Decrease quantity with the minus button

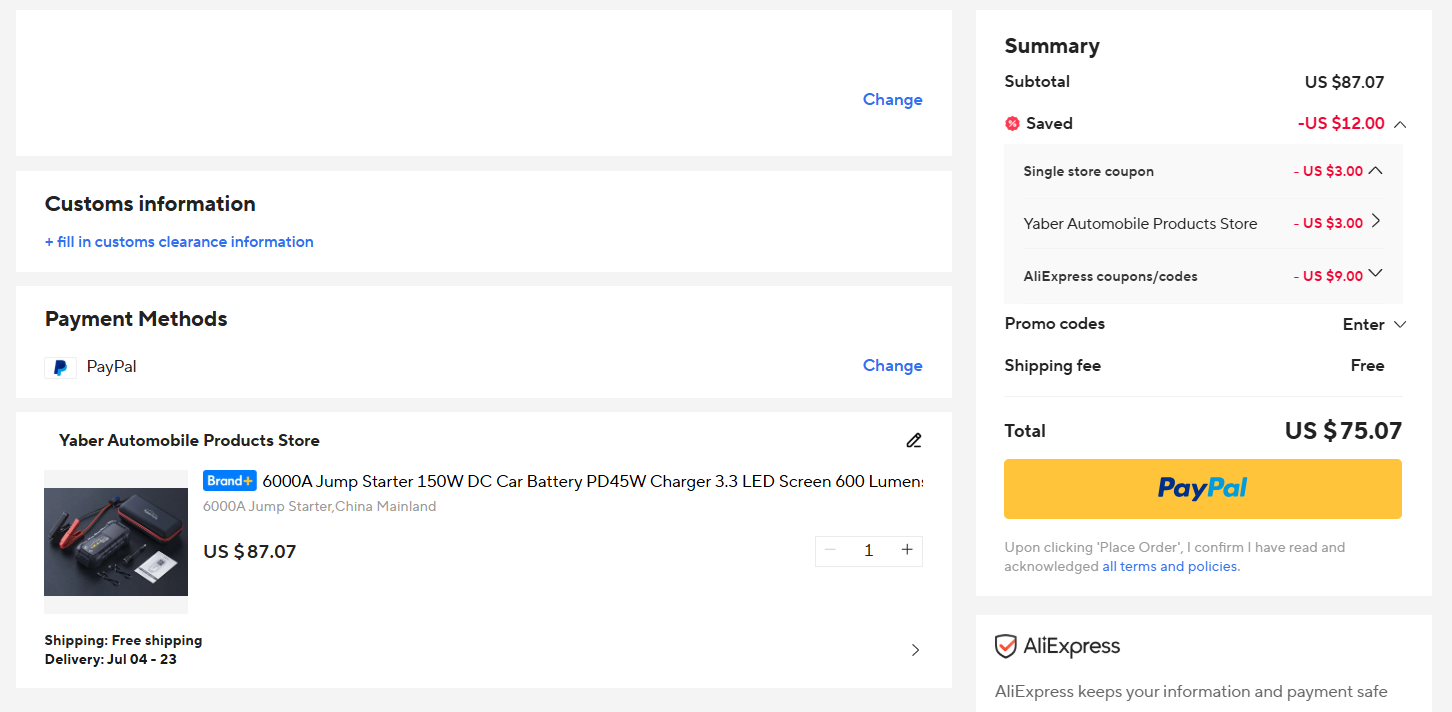tap(830, 550)
